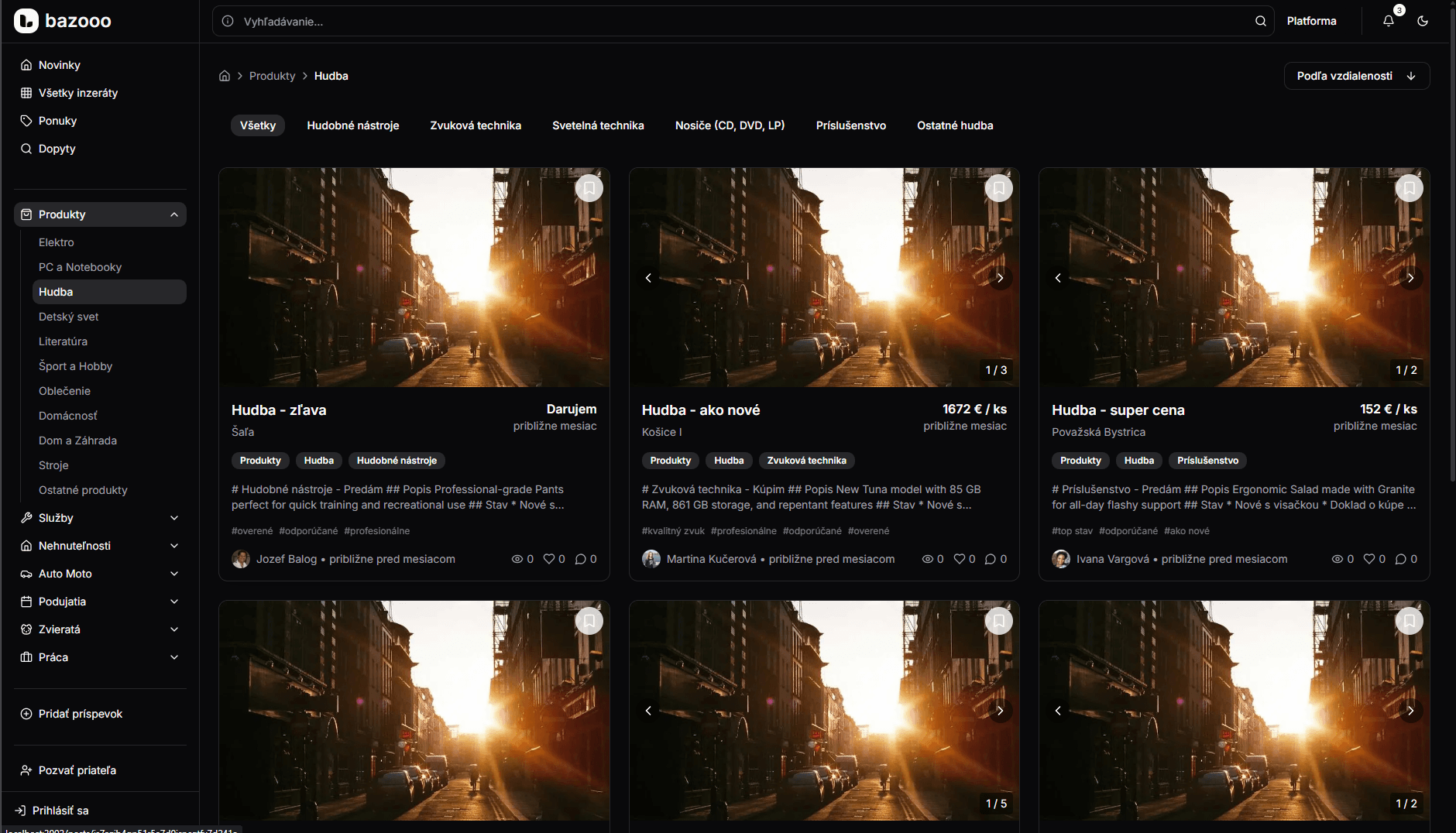Open comments on Jozef Balog listing
Image resolution: width=1456 pixels, height=833 pixels.
pos(581,559)
